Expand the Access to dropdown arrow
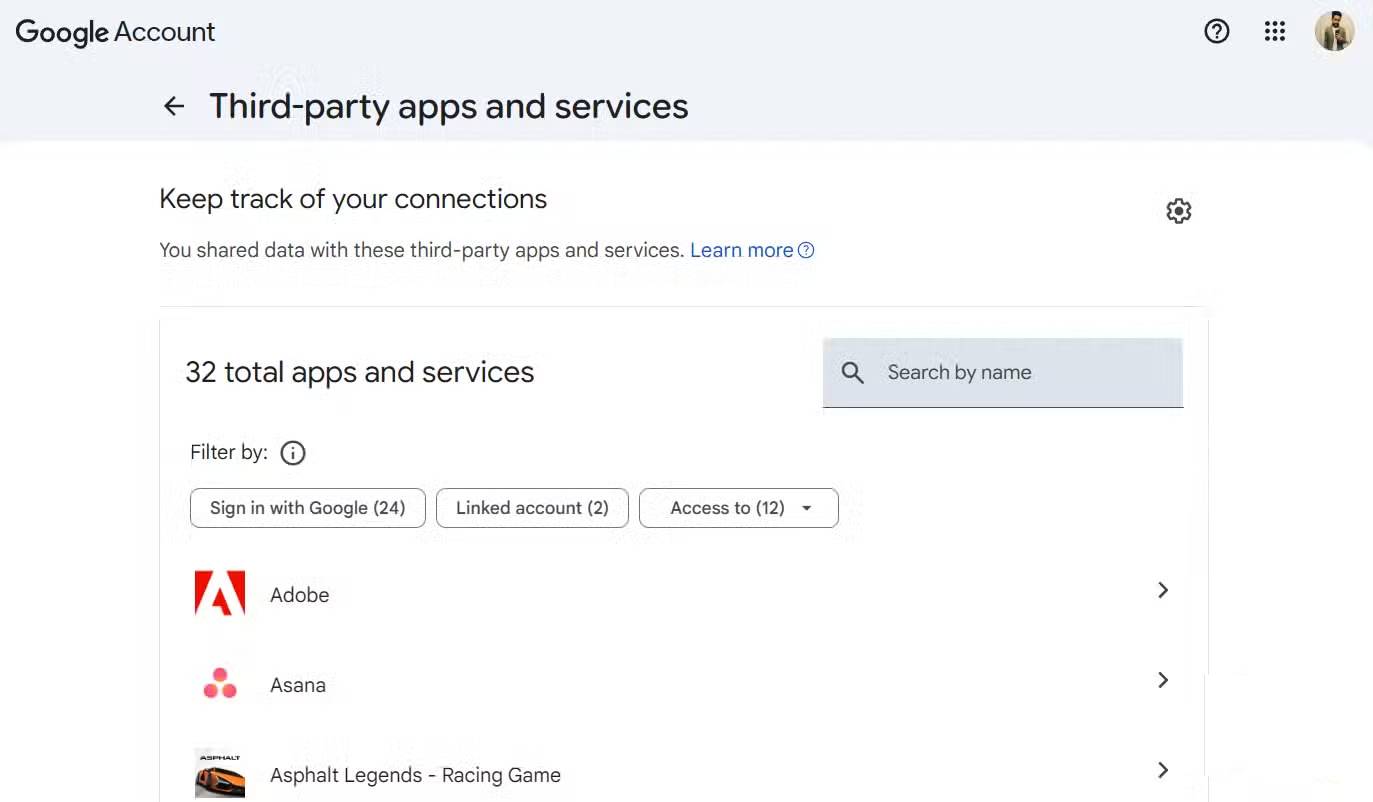The width and height of the screenshot is (1373, 802). point(806,507)
